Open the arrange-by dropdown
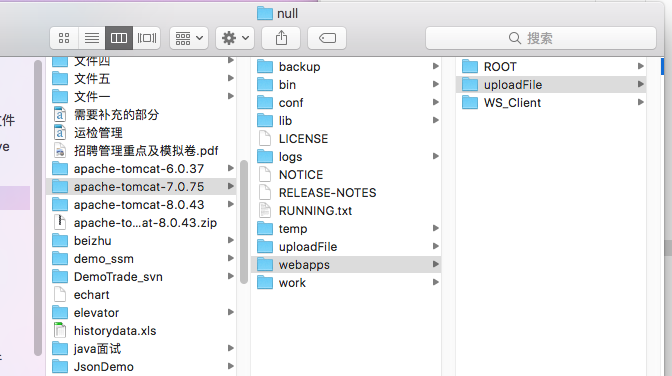672x376 pixels. (x=189, y=38)
